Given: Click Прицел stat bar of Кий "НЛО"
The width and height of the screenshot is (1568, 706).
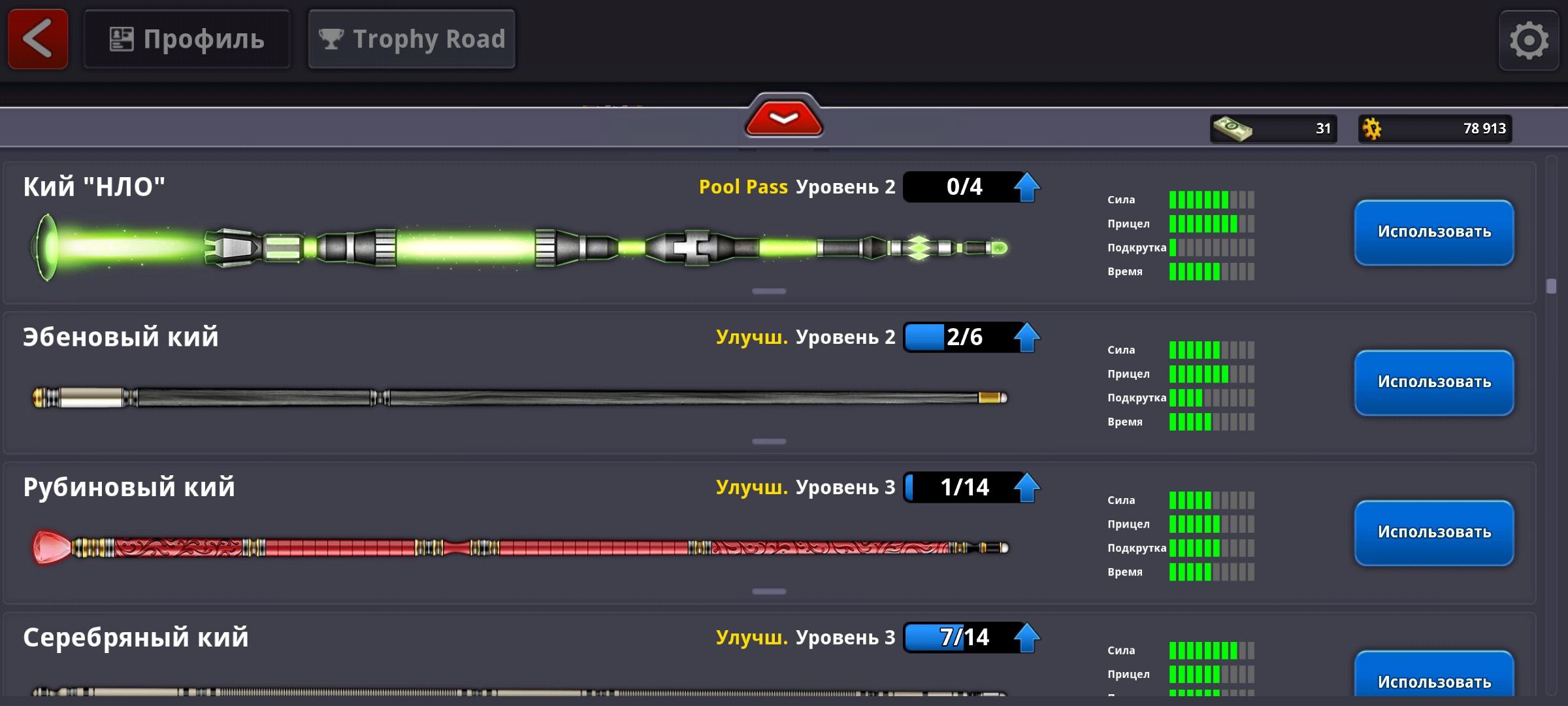Looking at the screenshot, I should pyautogui.click(x=1211, y=224).
